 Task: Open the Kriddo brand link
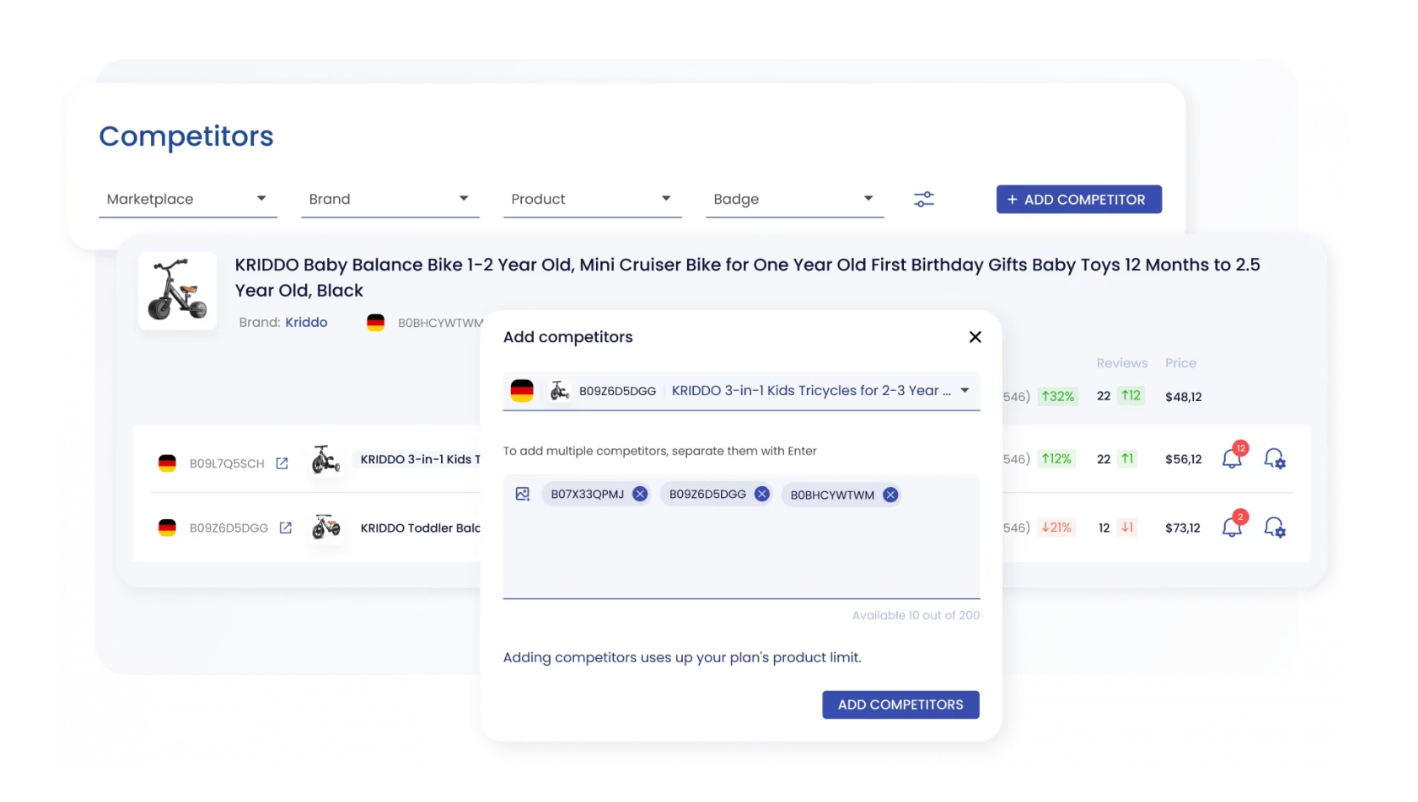tap(306, 322)
